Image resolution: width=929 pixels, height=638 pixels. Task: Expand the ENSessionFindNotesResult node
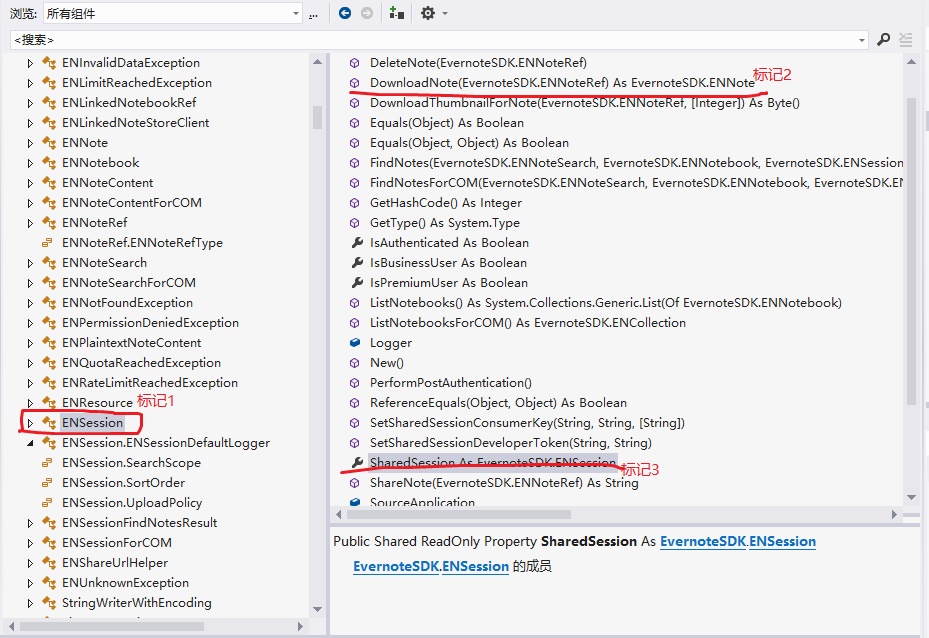click(30, 523)
